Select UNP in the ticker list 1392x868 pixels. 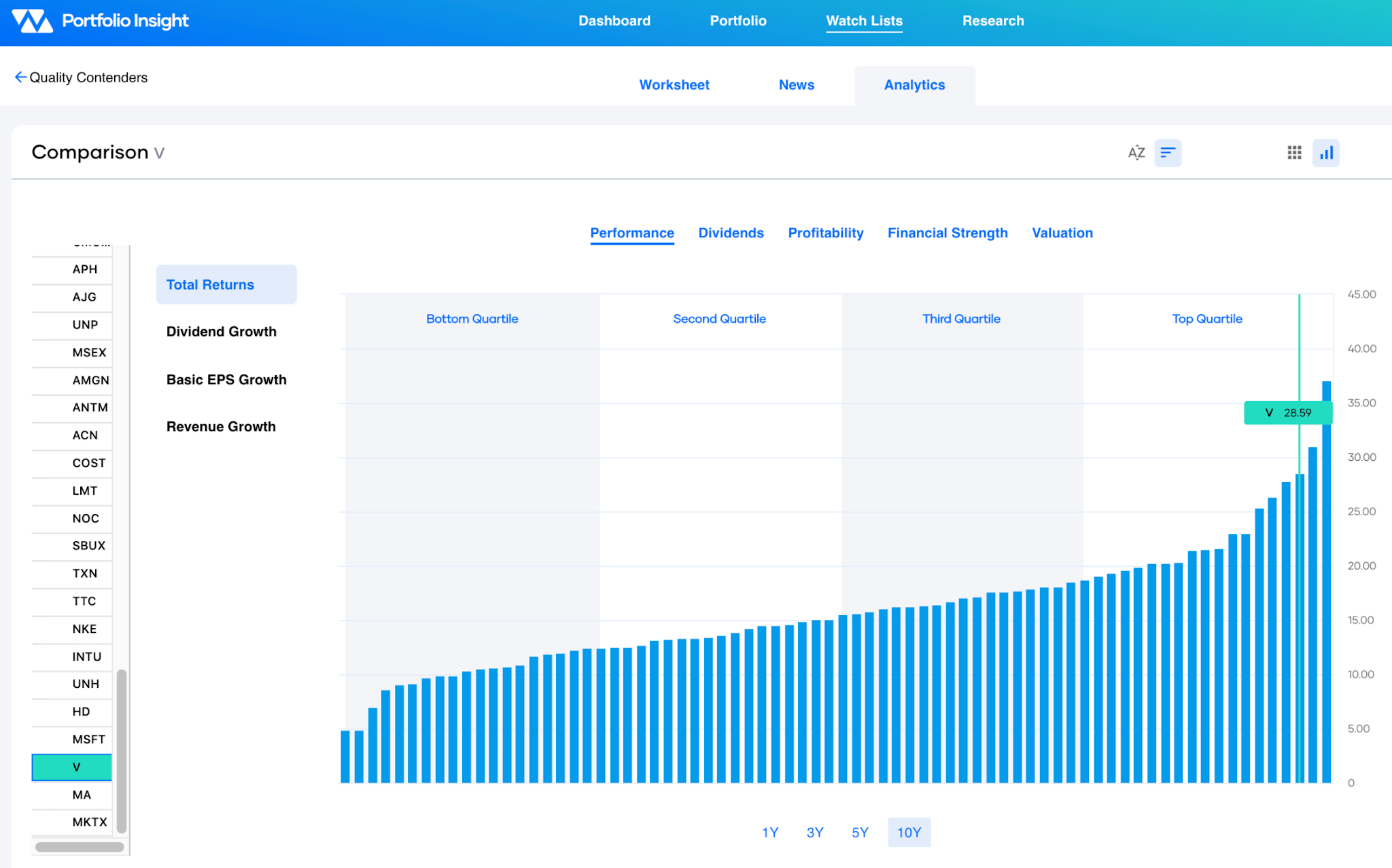click(x=72, y=325)
